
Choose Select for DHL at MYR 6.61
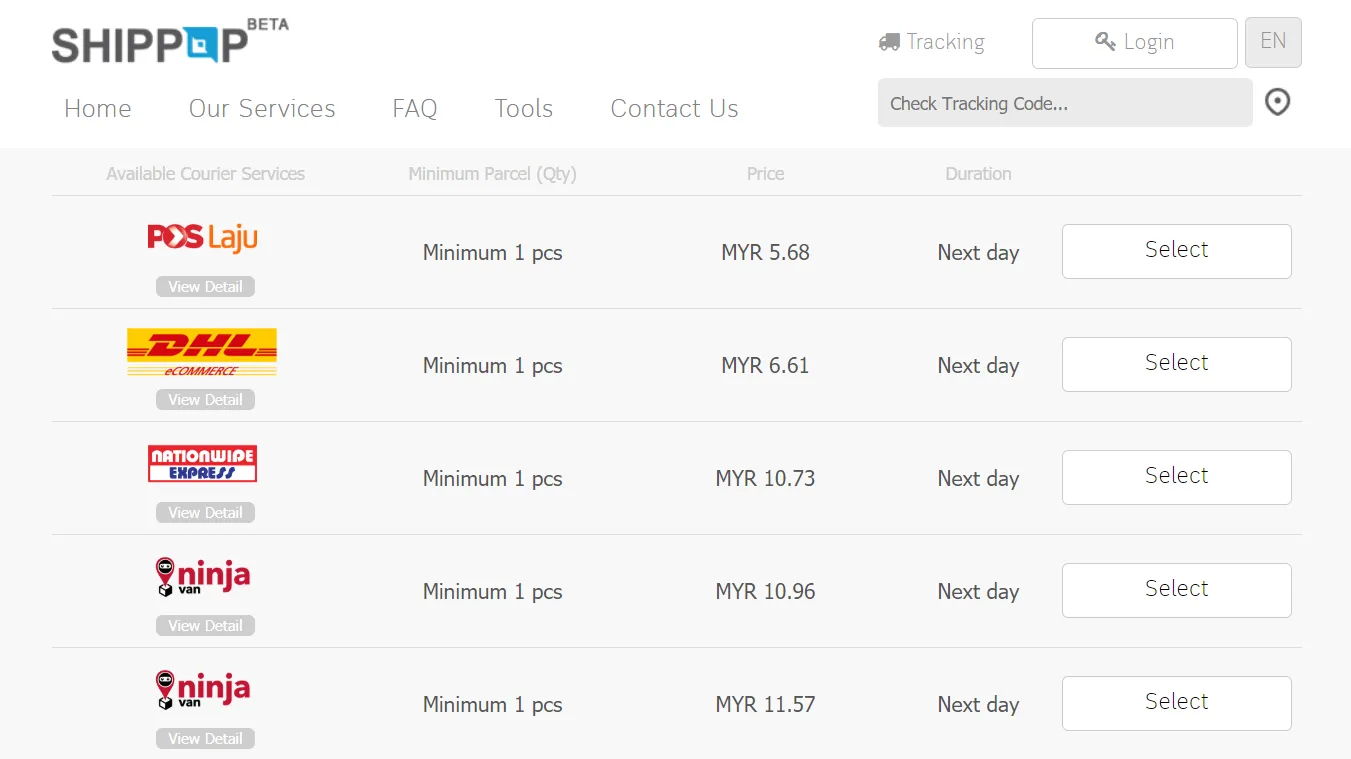(1176, 364)
